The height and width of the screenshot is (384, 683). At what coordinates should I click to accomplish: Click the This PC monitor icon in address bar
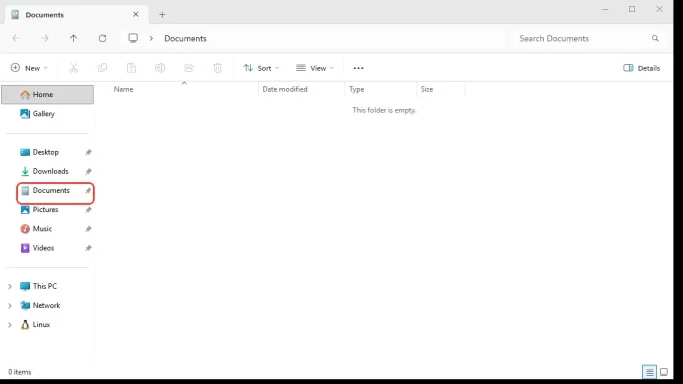(x=133, y=38)
